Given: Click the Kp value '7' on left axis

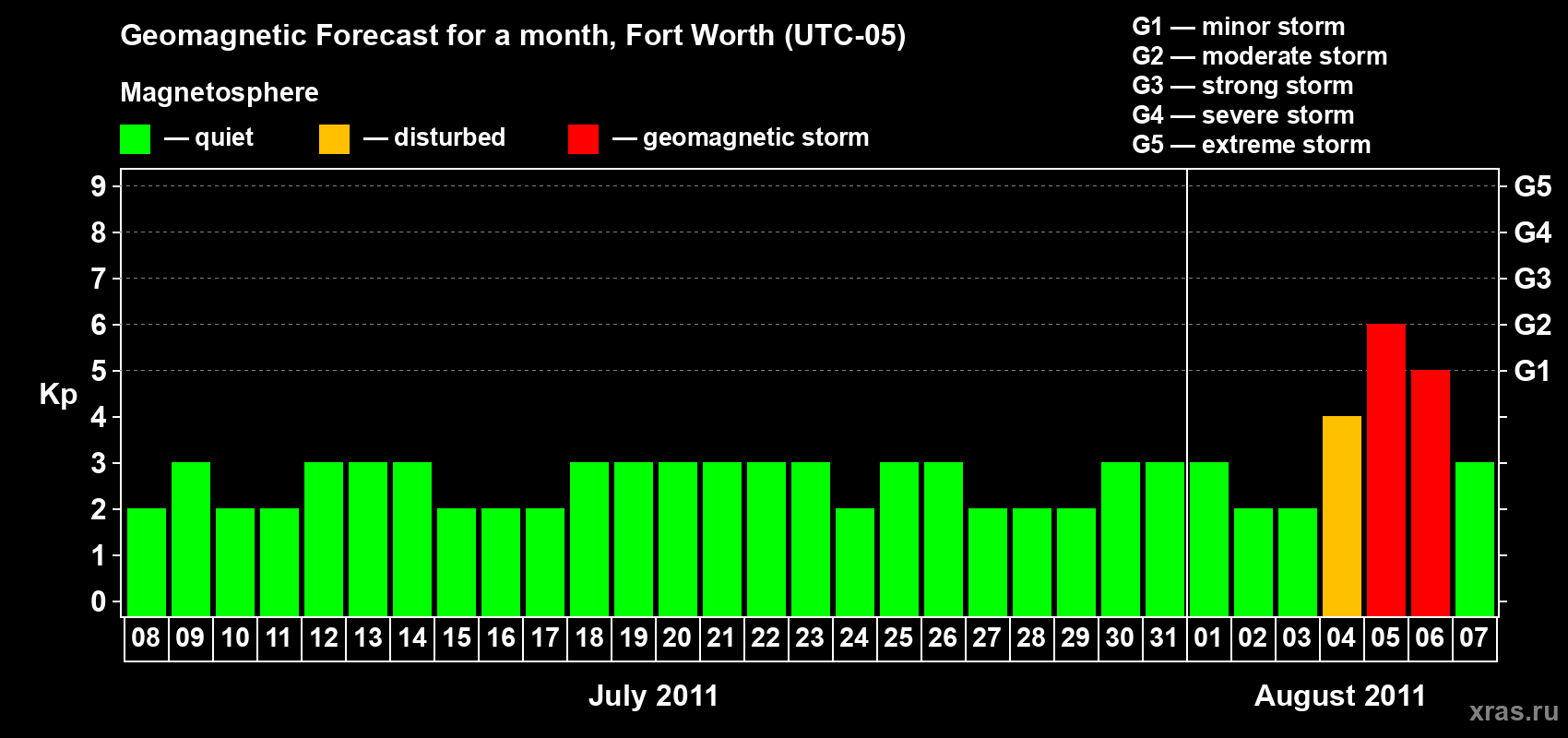Looking at the screenshot, I should point(99,279).
